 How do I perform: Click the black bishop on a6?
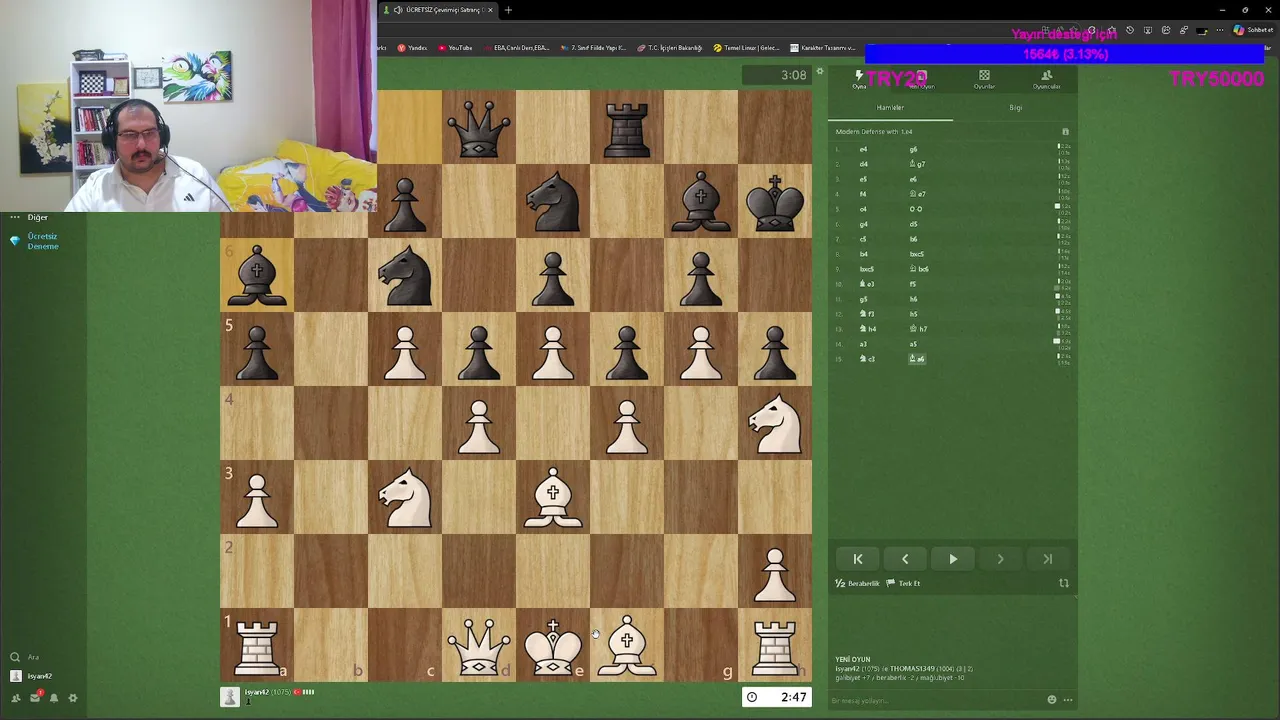257,275
